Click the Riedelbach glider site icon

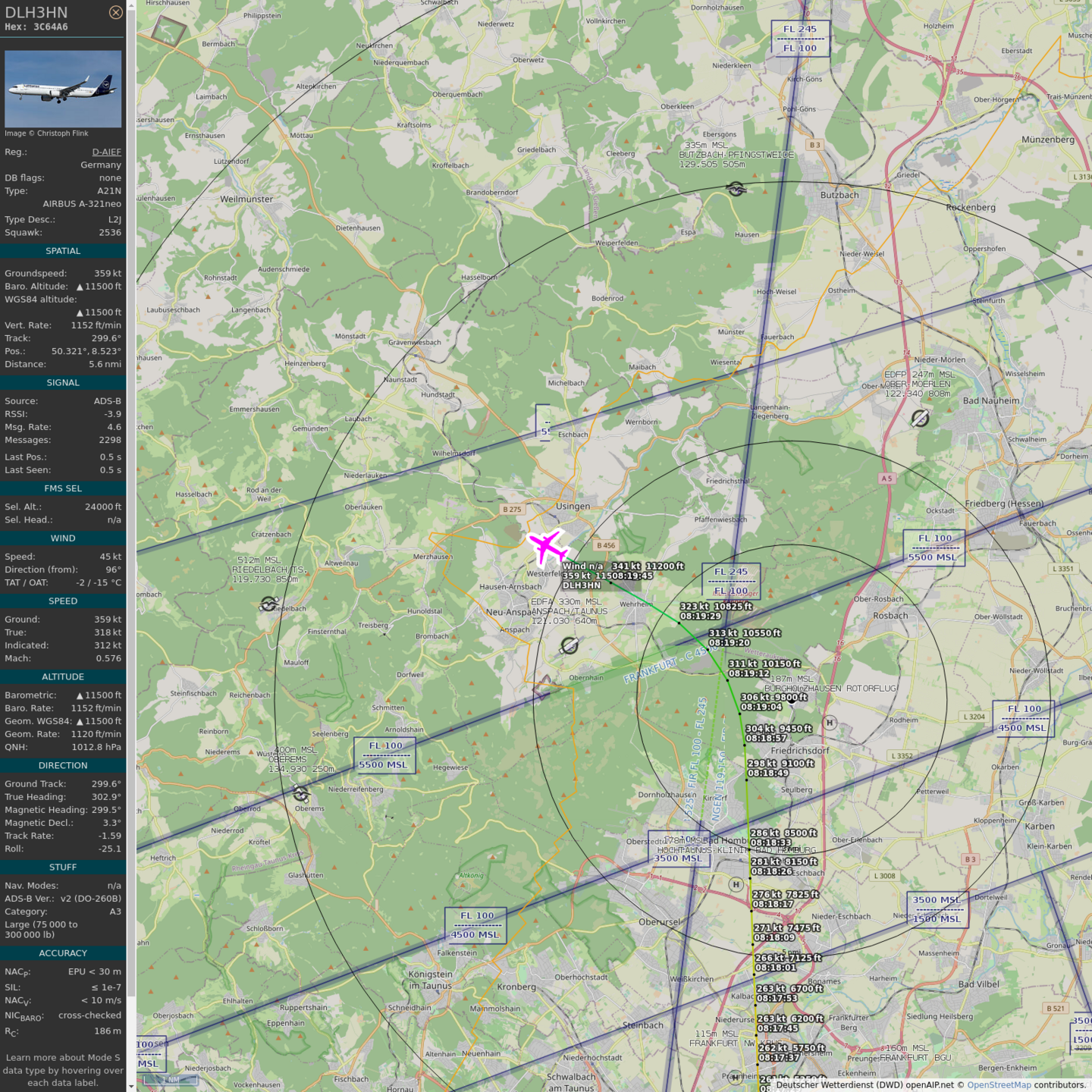tap(268, 604)
